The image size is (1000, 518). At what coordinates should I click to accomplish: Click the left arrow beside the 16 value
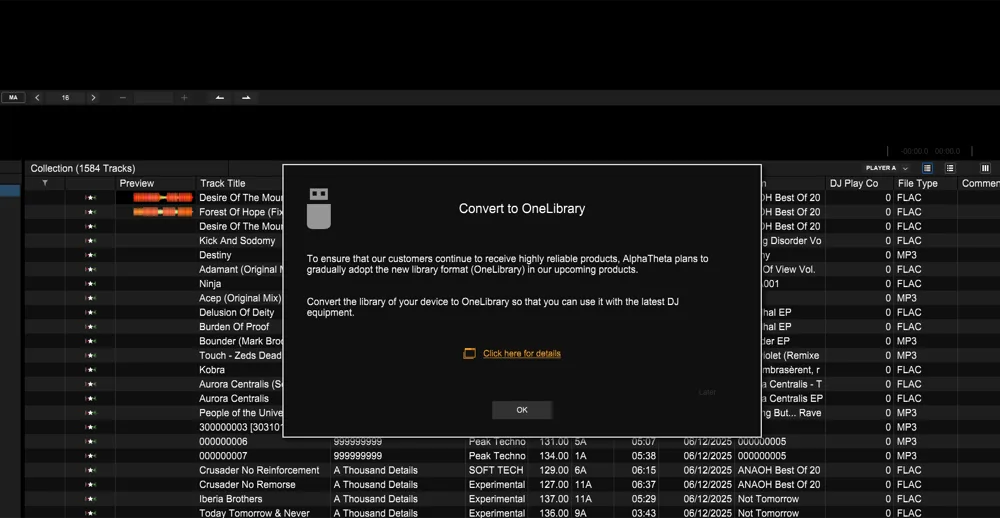tap(37, 98)
